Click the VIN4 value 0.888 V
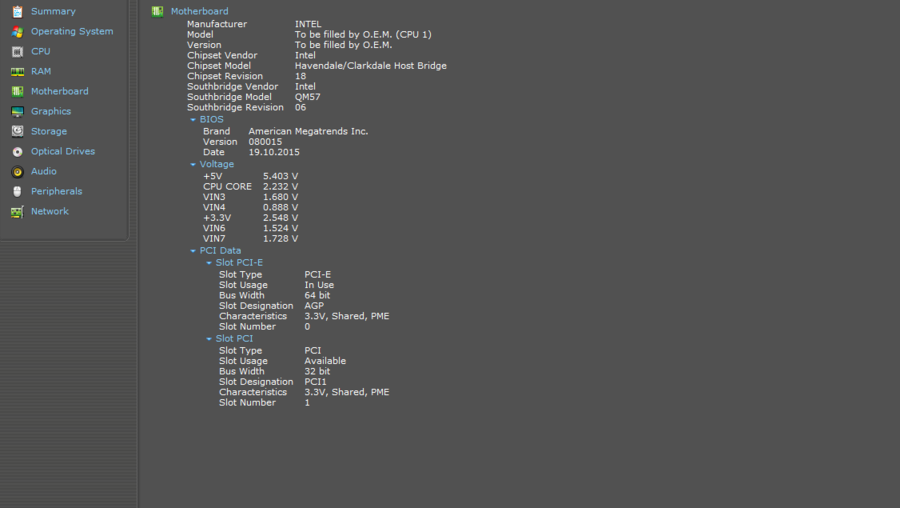Viewport: 900px width, 508px height. 280,207
